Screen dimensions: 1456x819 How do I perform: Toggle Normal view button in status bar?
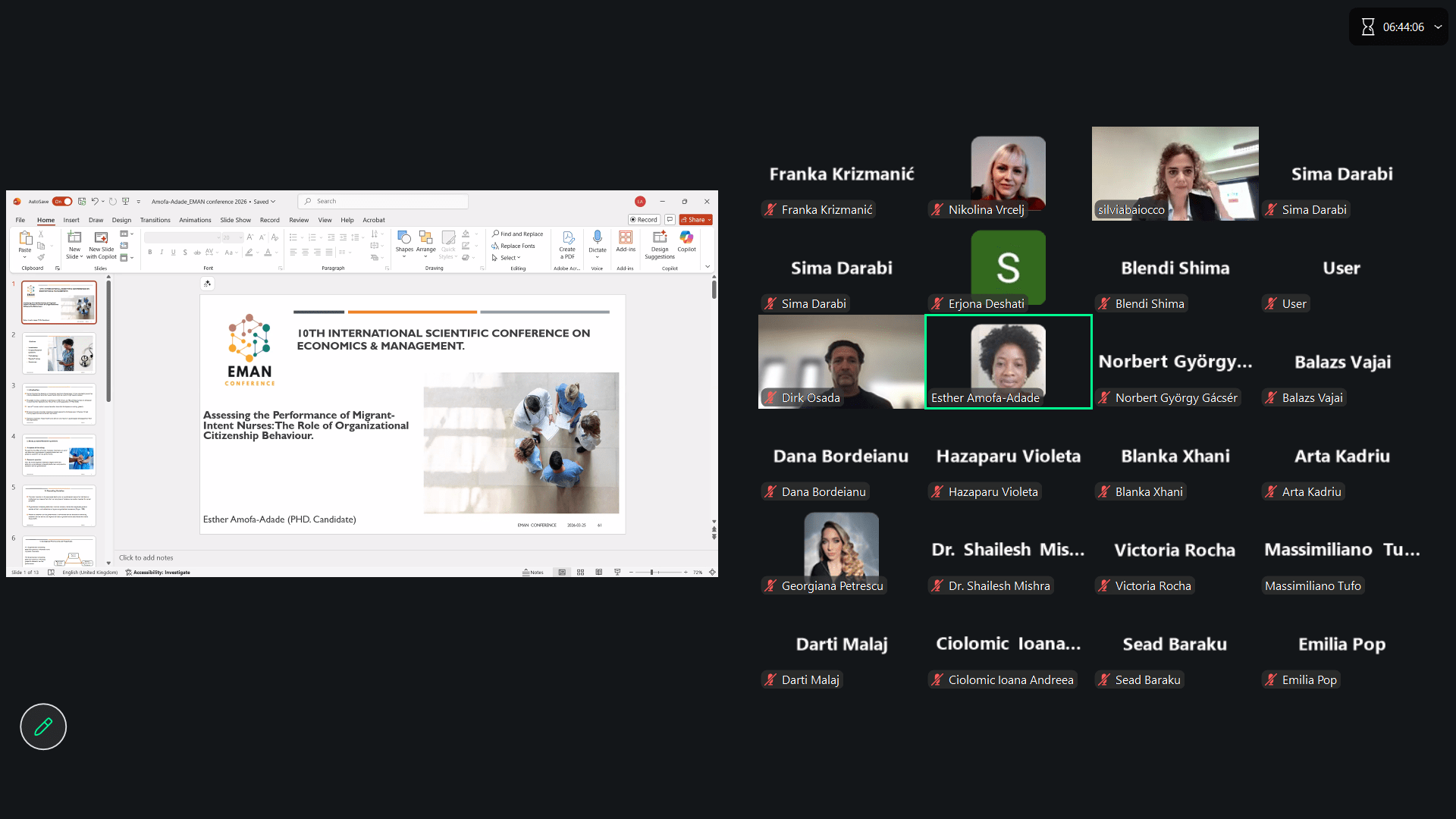[562, 573]
